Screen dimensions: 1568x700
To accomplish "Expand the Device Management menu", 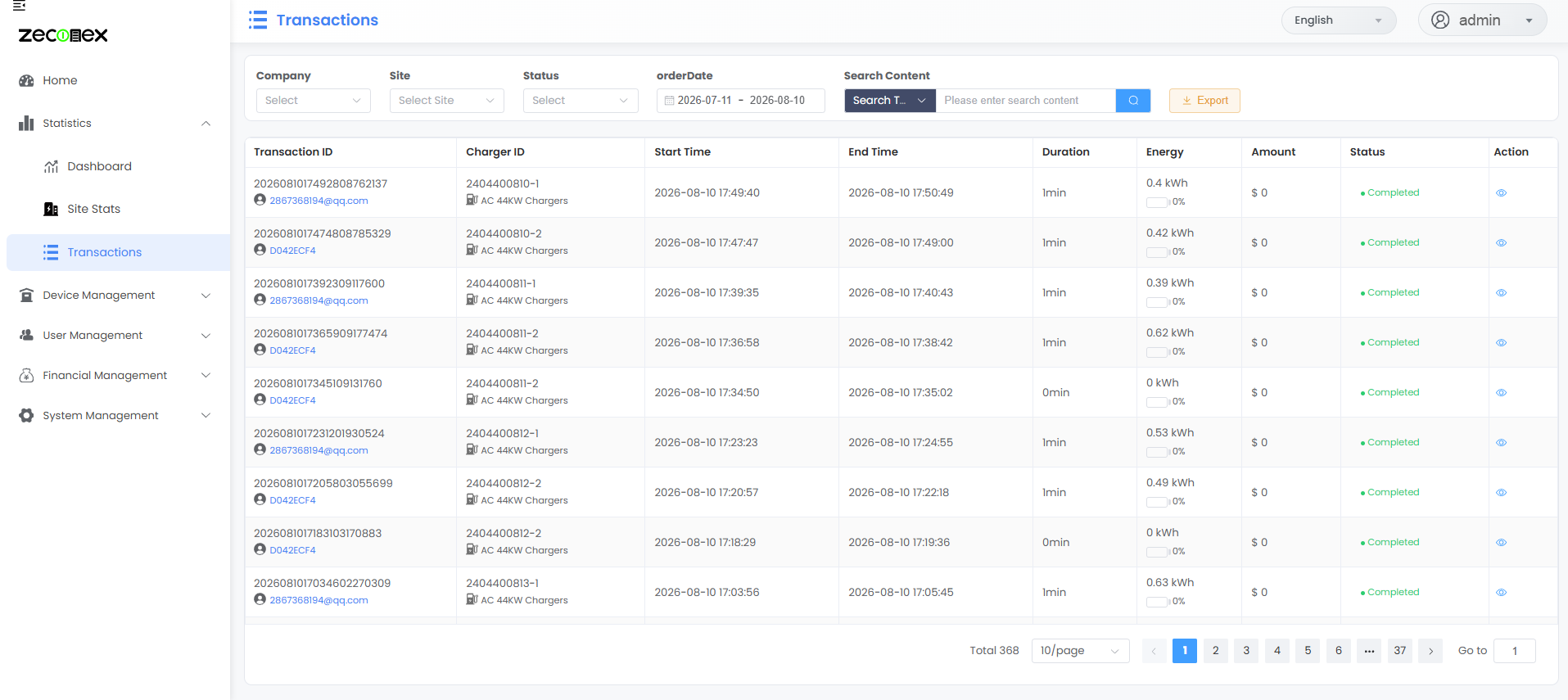I will coord(115,296).
